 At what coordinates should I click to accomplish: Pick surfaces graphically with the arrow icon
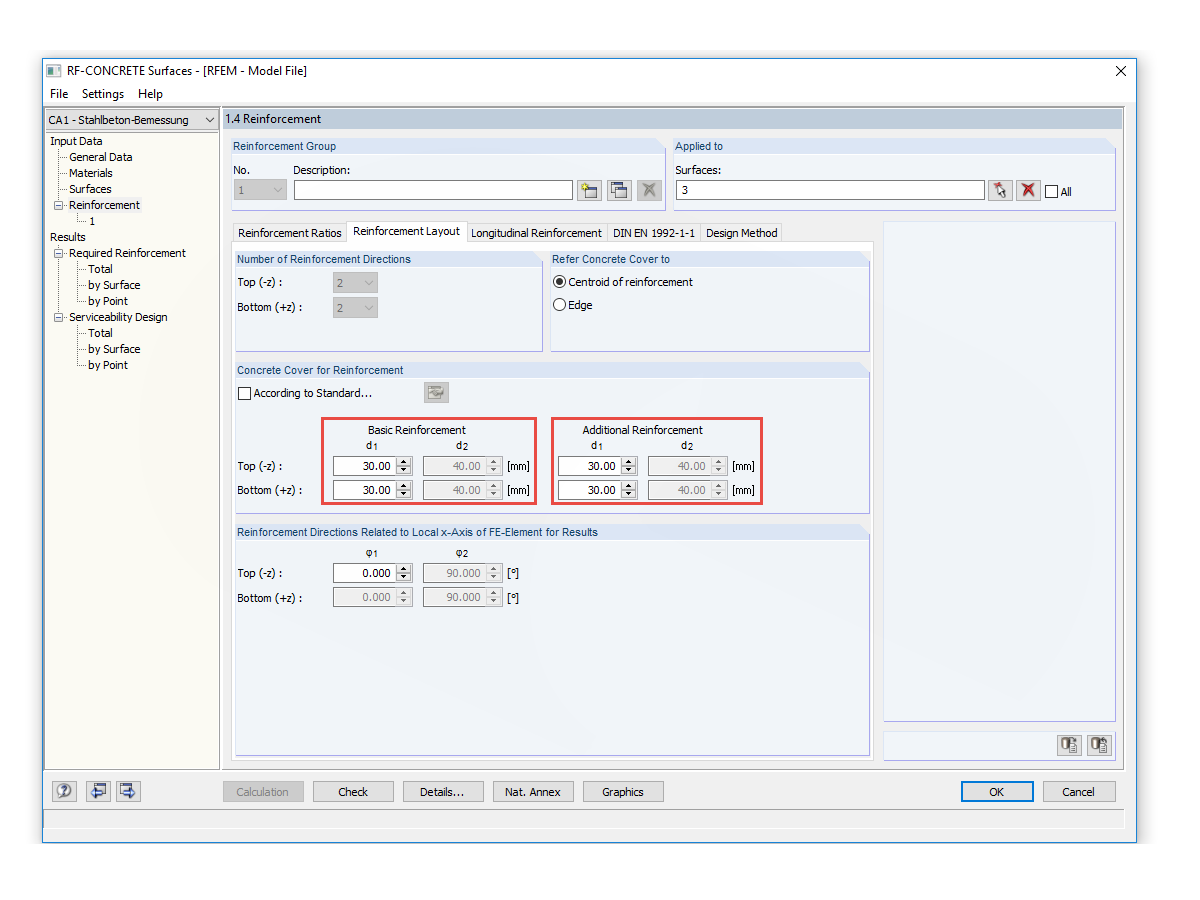pyautogui.click(x=1000, y=190)
